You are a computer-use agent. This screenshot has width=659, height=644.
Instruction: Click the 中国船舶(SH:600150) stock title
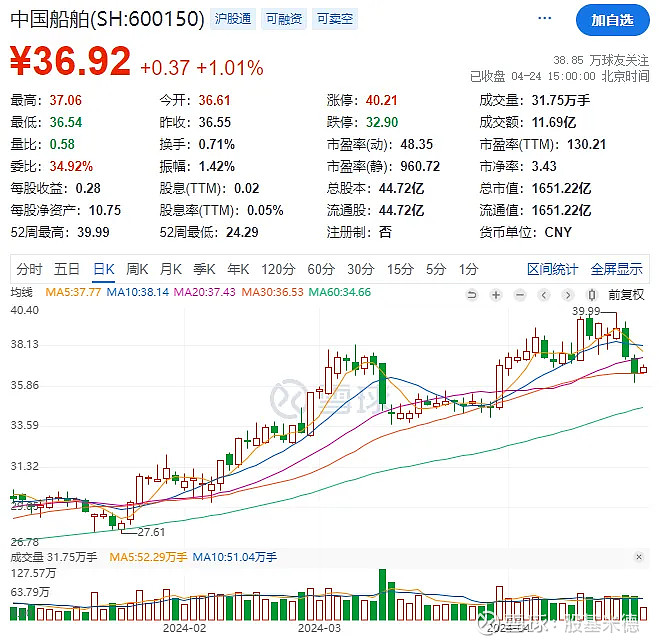tap(107, 19)
